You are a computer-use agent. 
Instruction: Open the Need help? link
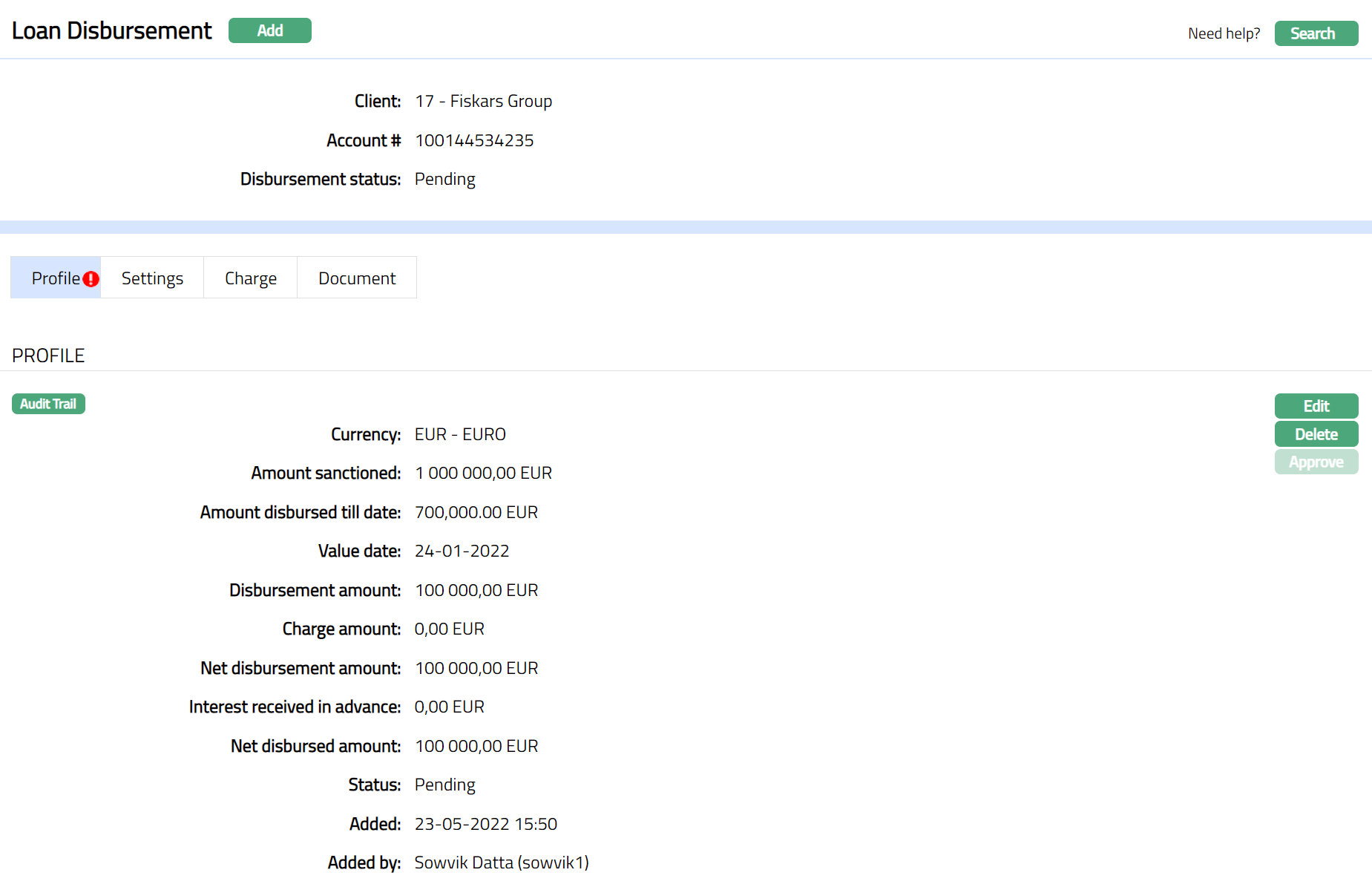click(x=1224, y=33)
